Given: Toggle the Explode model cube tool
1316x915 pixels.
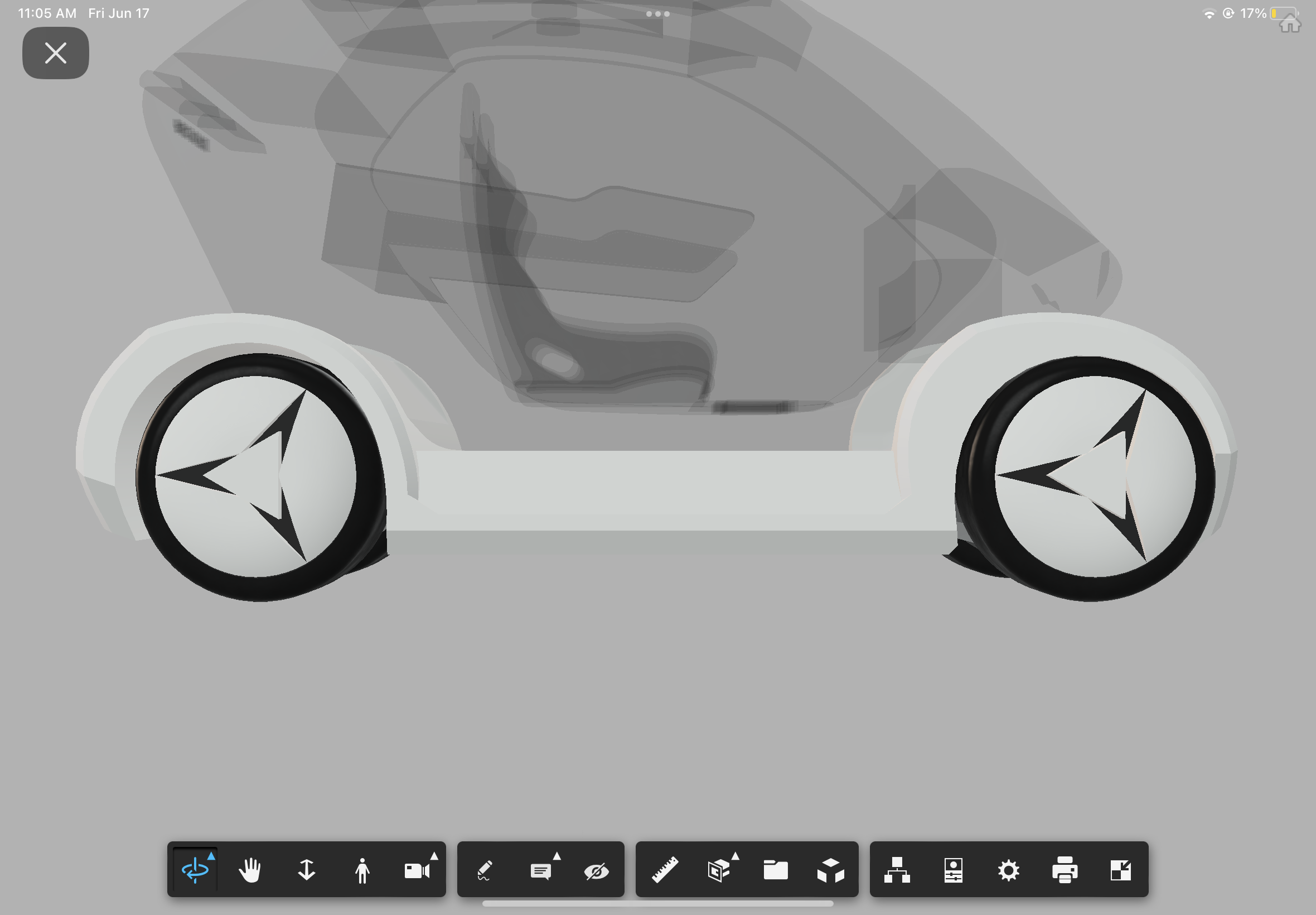Looking at the screenshot, I should [x=831, y=870].
